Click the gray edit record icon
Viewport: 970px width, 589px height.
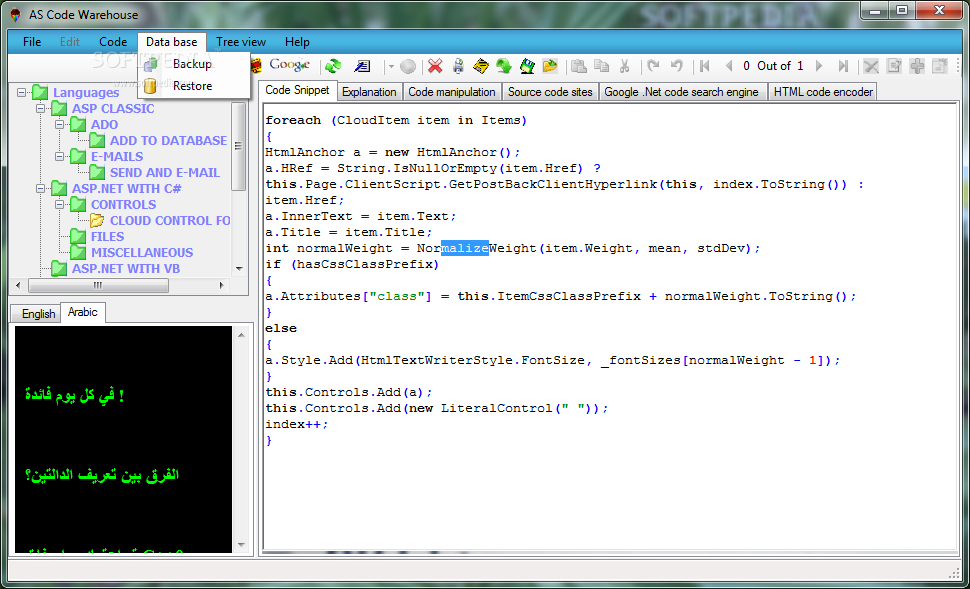(x=894, y=66)
